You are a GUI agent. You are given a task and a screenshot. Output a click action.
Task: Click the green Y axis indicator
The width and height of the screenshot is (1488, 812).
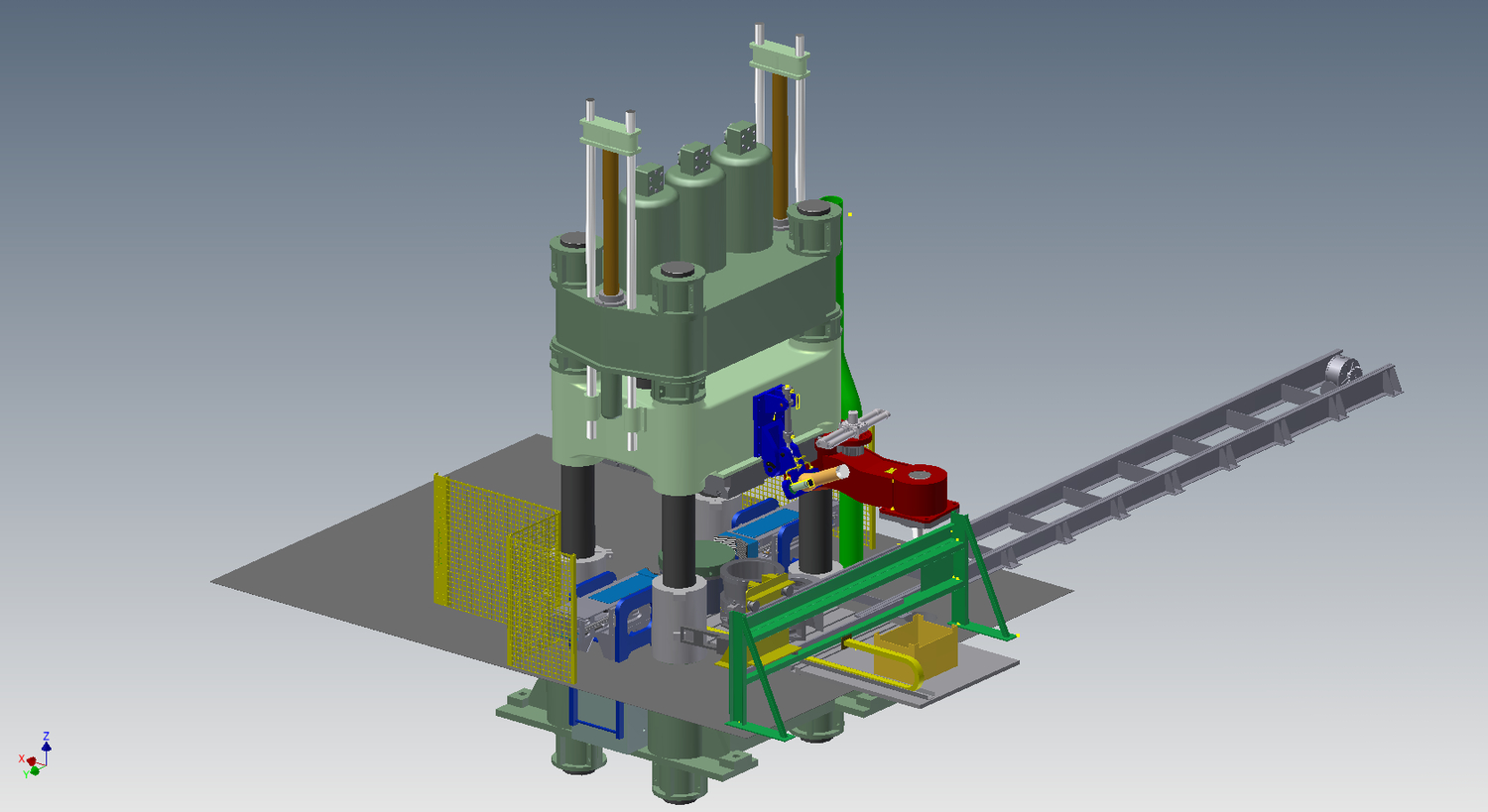coord(35,770)
